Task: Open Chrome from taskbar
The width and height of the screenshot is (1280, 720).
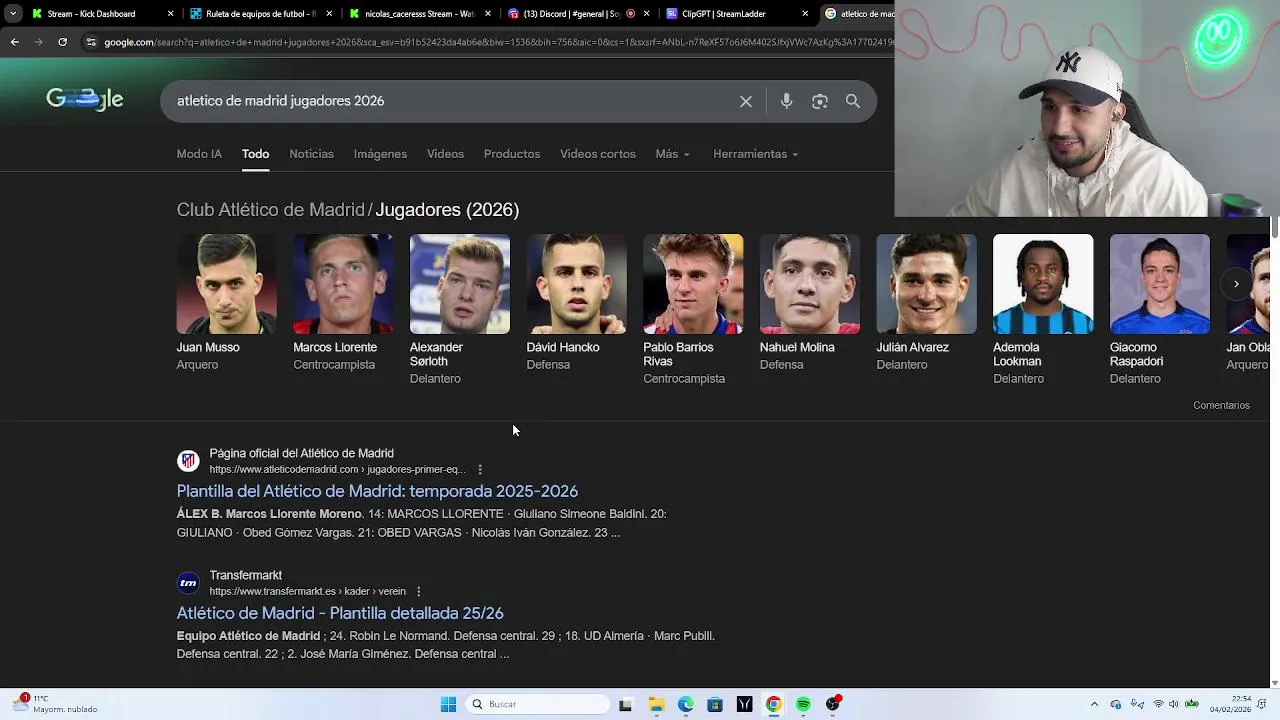Action: pyautogui.click(x=773, y=704)
